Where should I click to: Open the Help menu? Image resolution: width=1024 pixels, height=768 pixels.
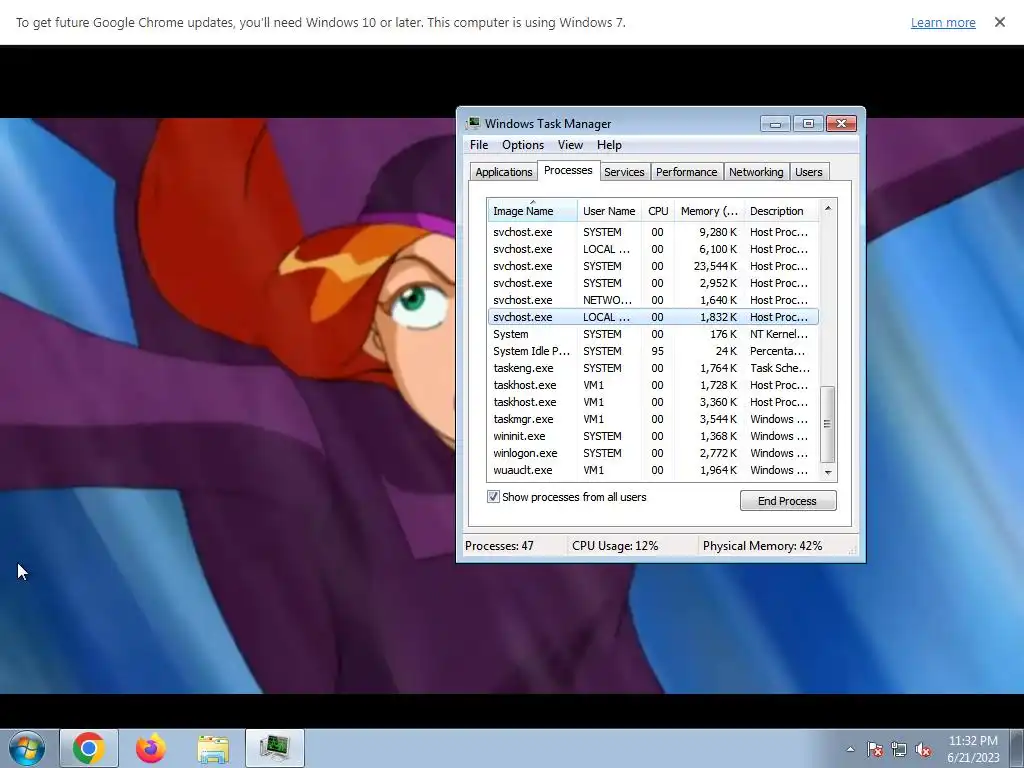pos(609,145)
